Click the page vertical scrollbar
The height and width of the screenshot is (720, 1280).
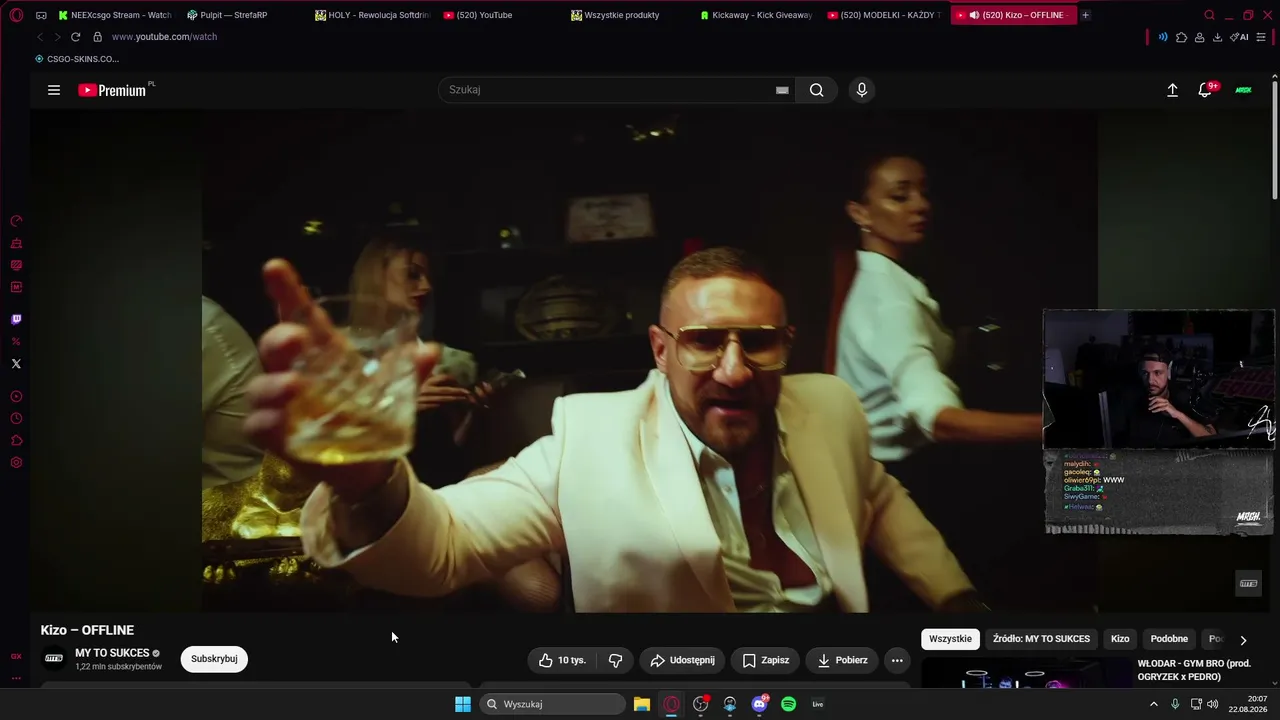[x=1275, y=140]
